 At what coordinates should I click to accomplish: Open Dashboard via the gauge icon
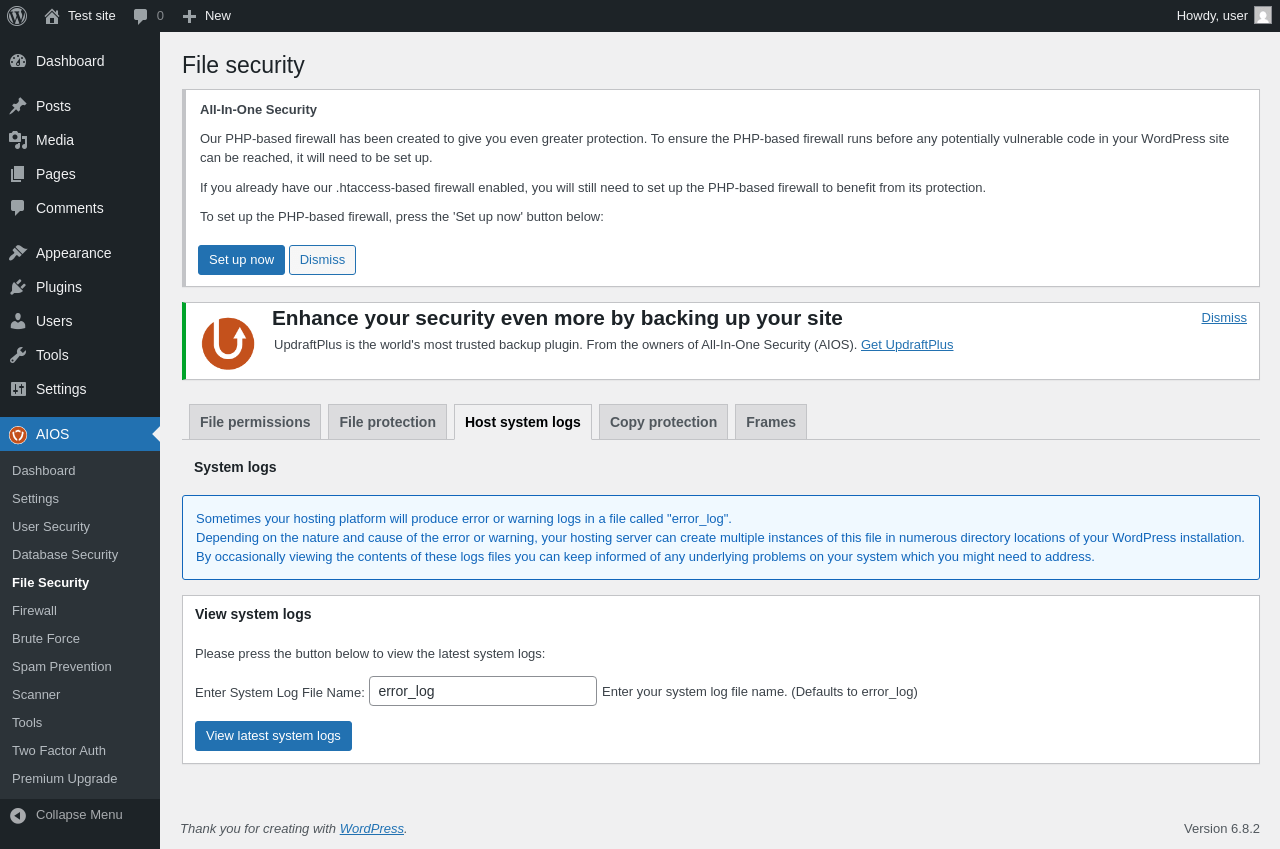click(x=18, y=61)
